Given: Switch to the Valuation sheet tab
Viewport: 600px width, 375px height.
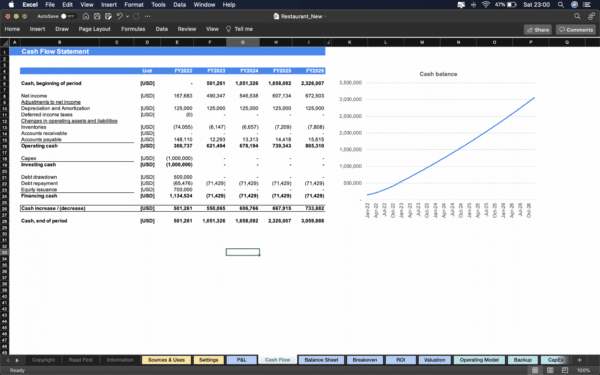Looking at the screenshot, I should pos(434,360).
